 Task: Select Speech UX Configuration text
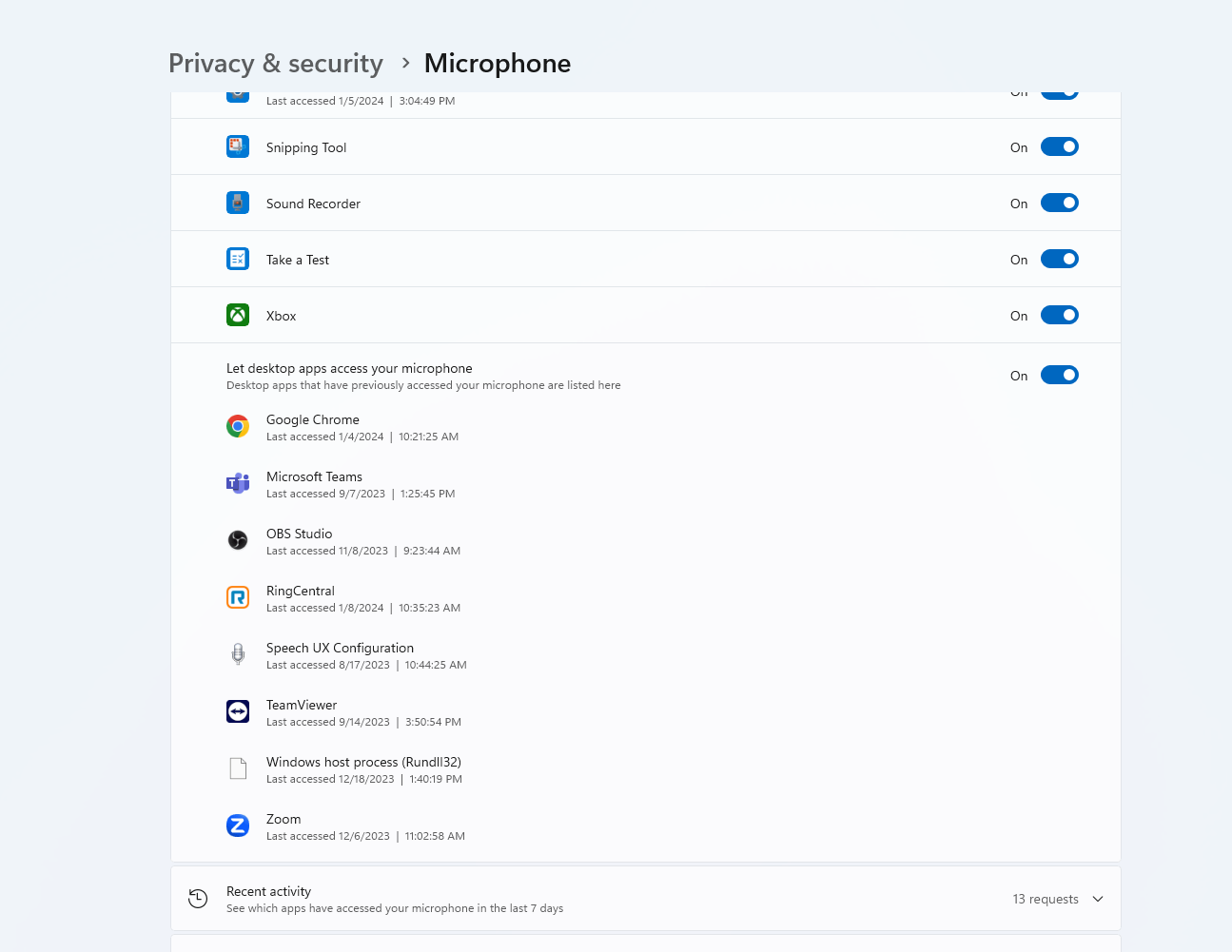click(x=340, y=648)
